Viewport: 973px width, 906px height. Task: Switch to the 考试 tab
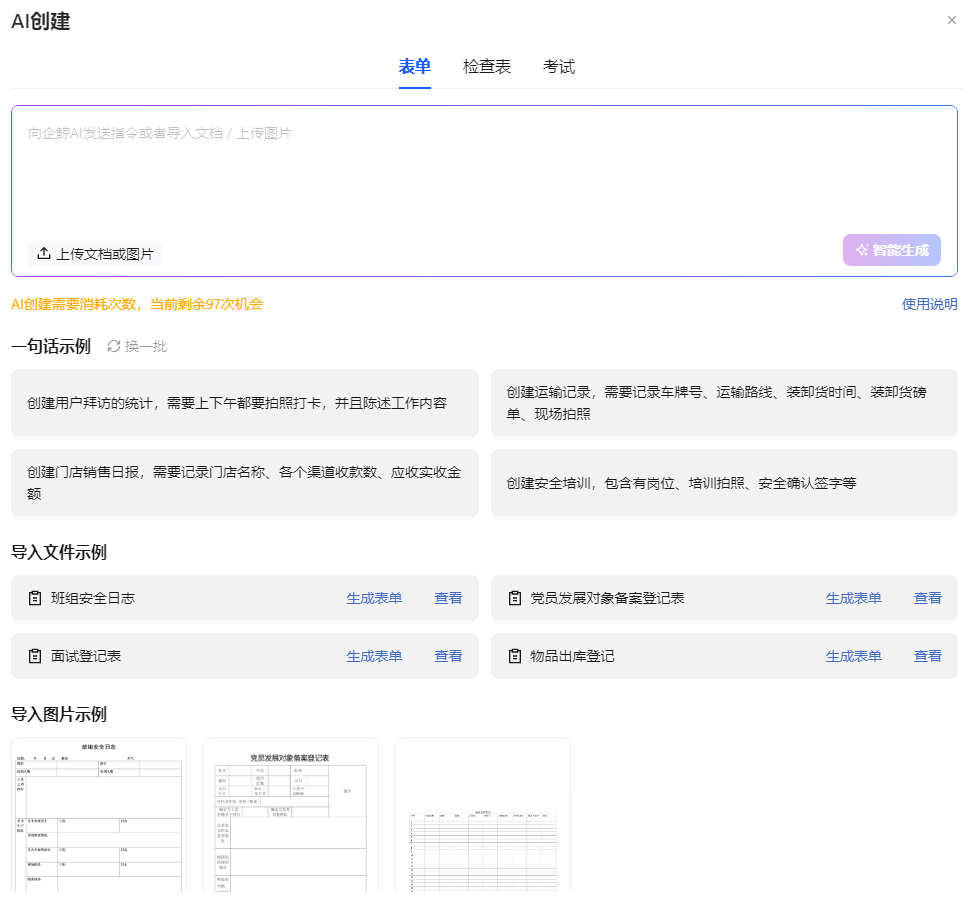558,66
